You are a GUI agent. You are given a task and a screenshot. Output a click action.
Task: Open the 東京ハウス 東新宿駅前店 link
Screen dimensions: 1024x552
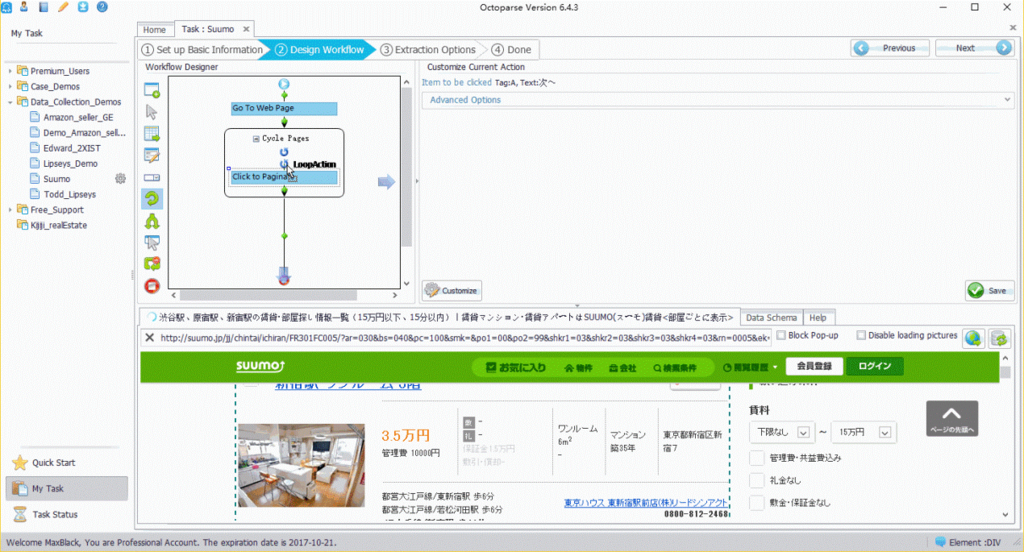tap(645, 502)
